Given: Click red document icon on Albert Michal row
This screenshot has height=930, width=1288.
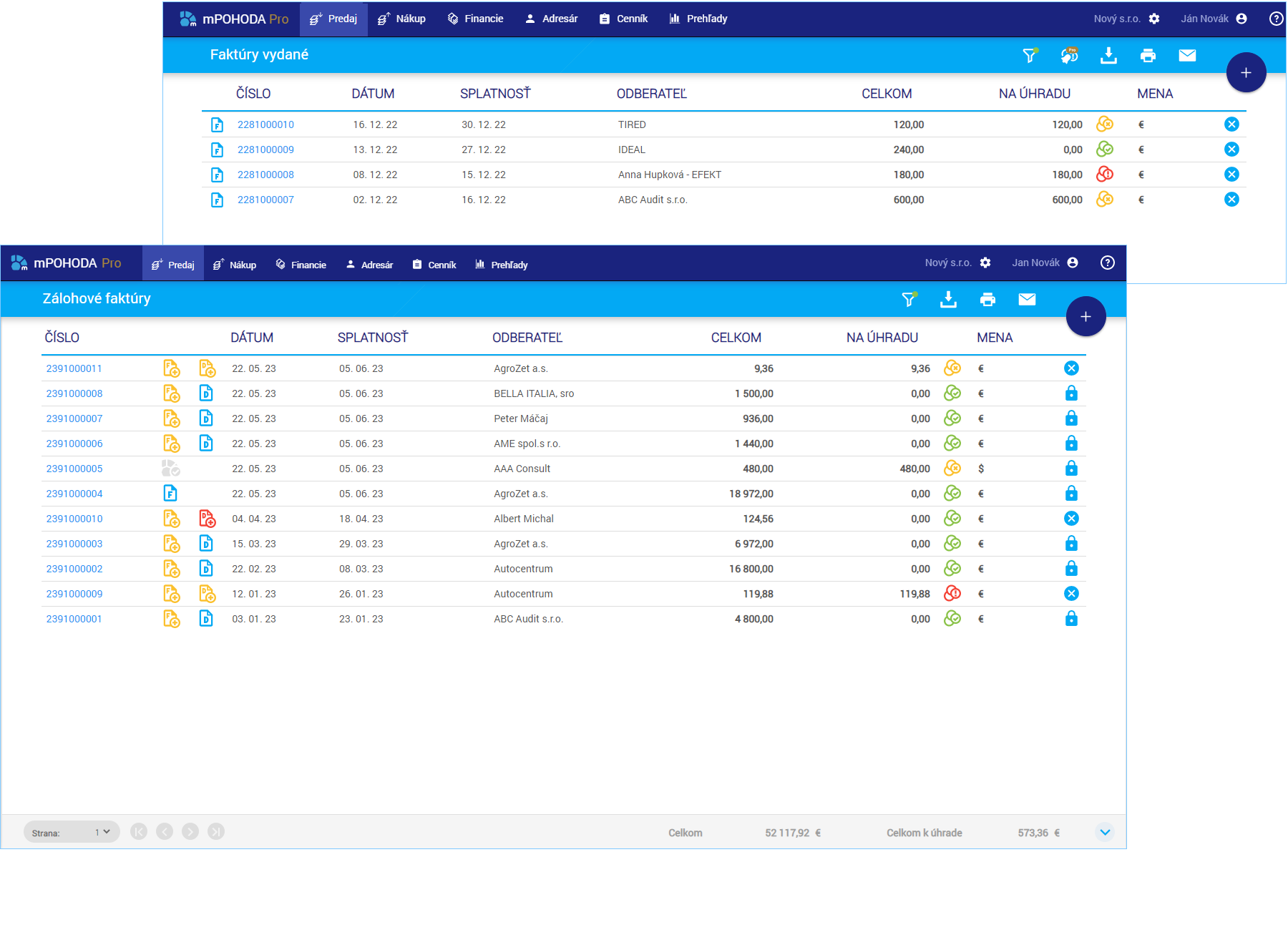Looking at the screenshot, I should (207, 519).
